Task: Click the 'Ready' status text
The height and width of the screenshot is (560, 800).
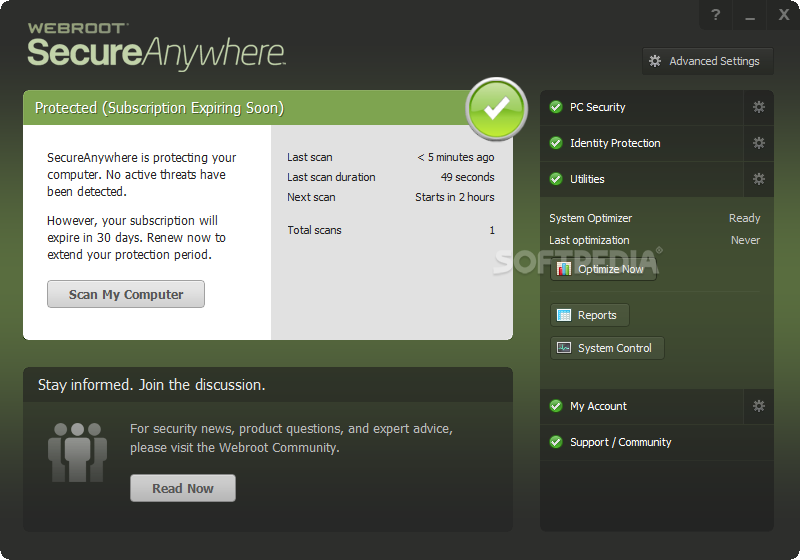Action: [x=744, y=218]
